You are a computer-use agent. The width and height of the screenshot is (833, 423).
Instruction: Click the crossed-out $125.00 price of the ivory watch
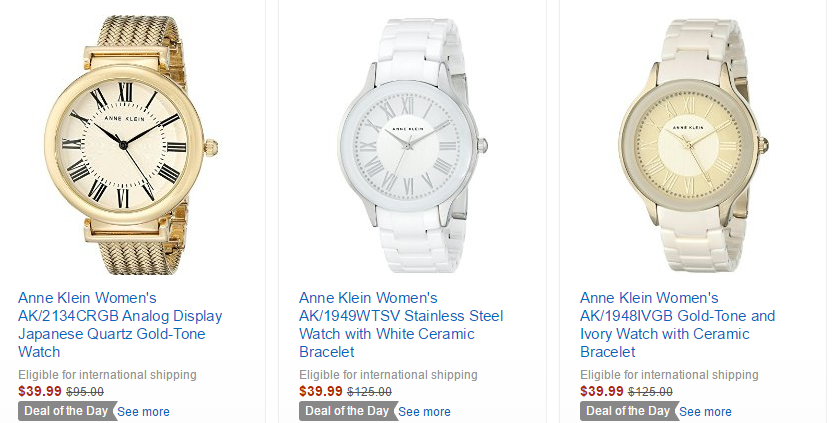tap(650, 392)
